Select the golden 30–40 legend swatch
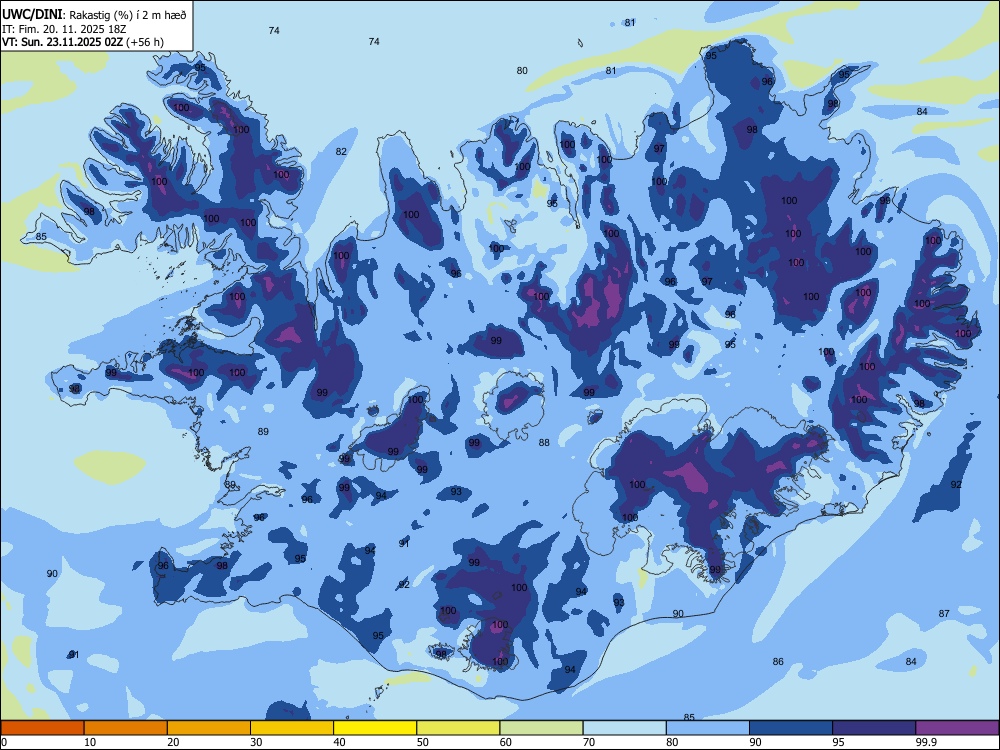The width and height of the screenshot is (1000, 750). 292,728
